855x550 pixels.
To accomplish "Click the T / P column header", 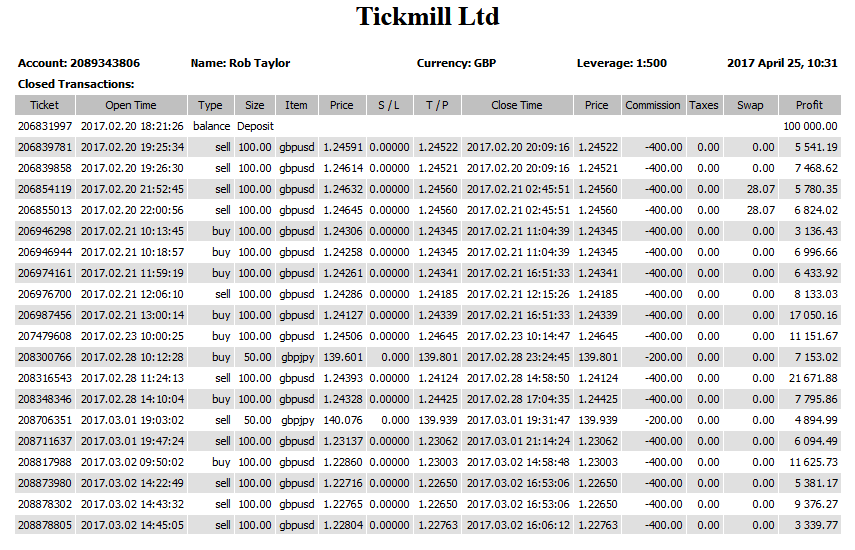I will [437, 105].
